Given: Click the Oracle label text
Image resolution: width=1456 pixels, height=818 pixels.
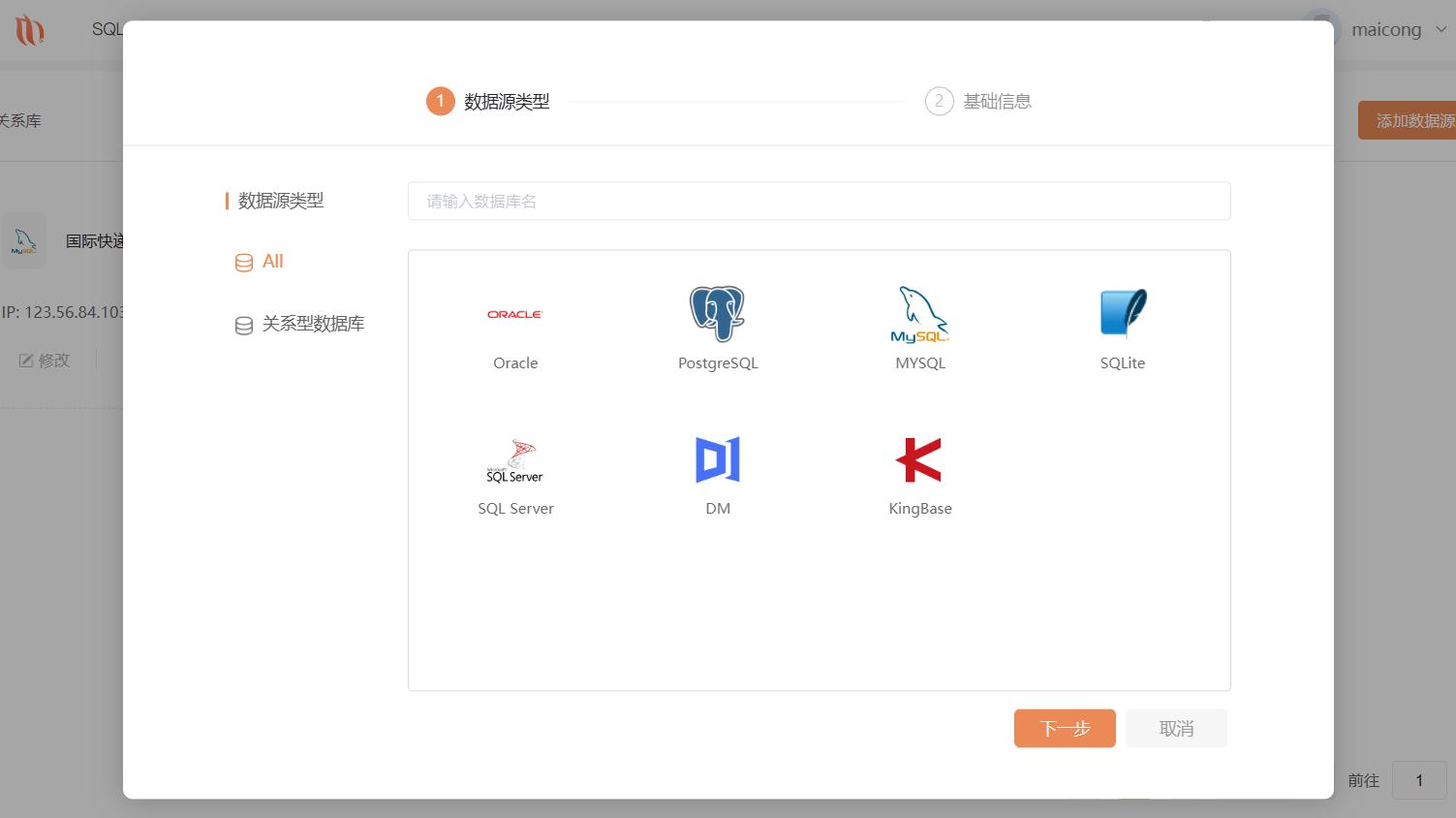Looking at the screenshot, I should (515, 363).
